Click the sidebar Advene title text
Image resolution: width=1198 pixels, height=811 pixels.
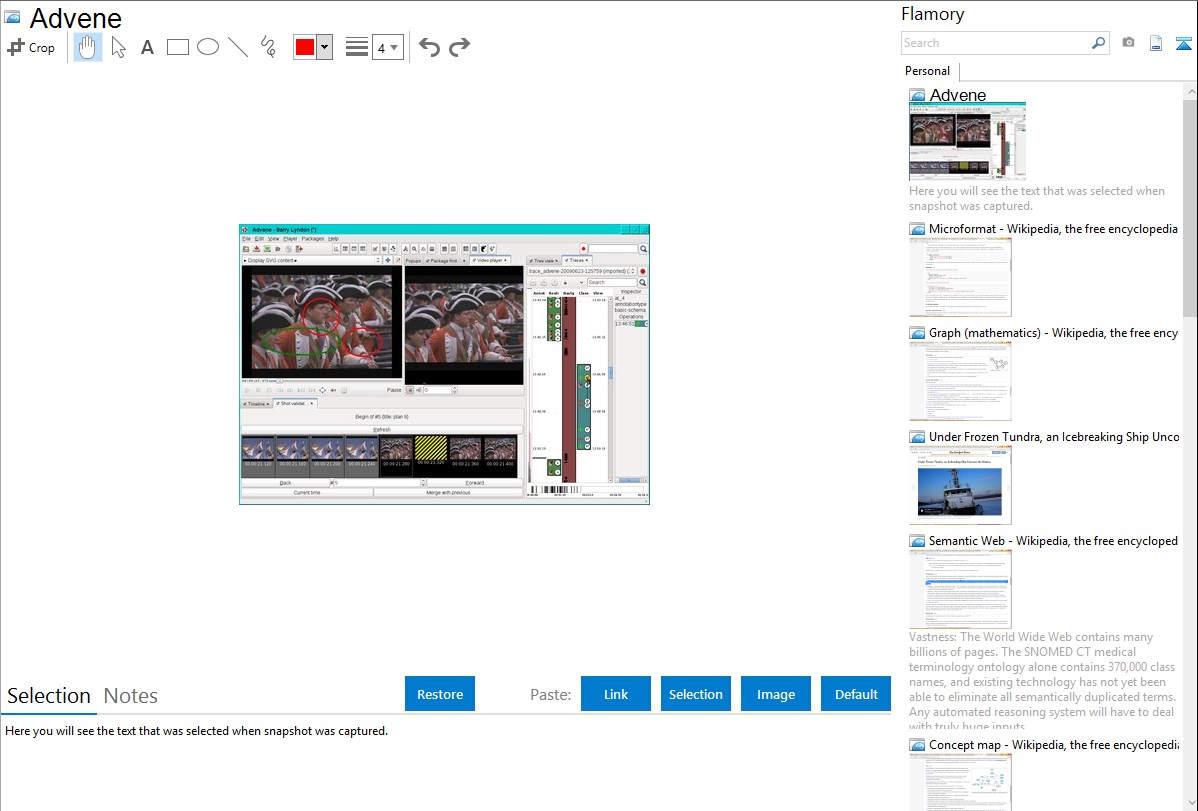(957, 95)
